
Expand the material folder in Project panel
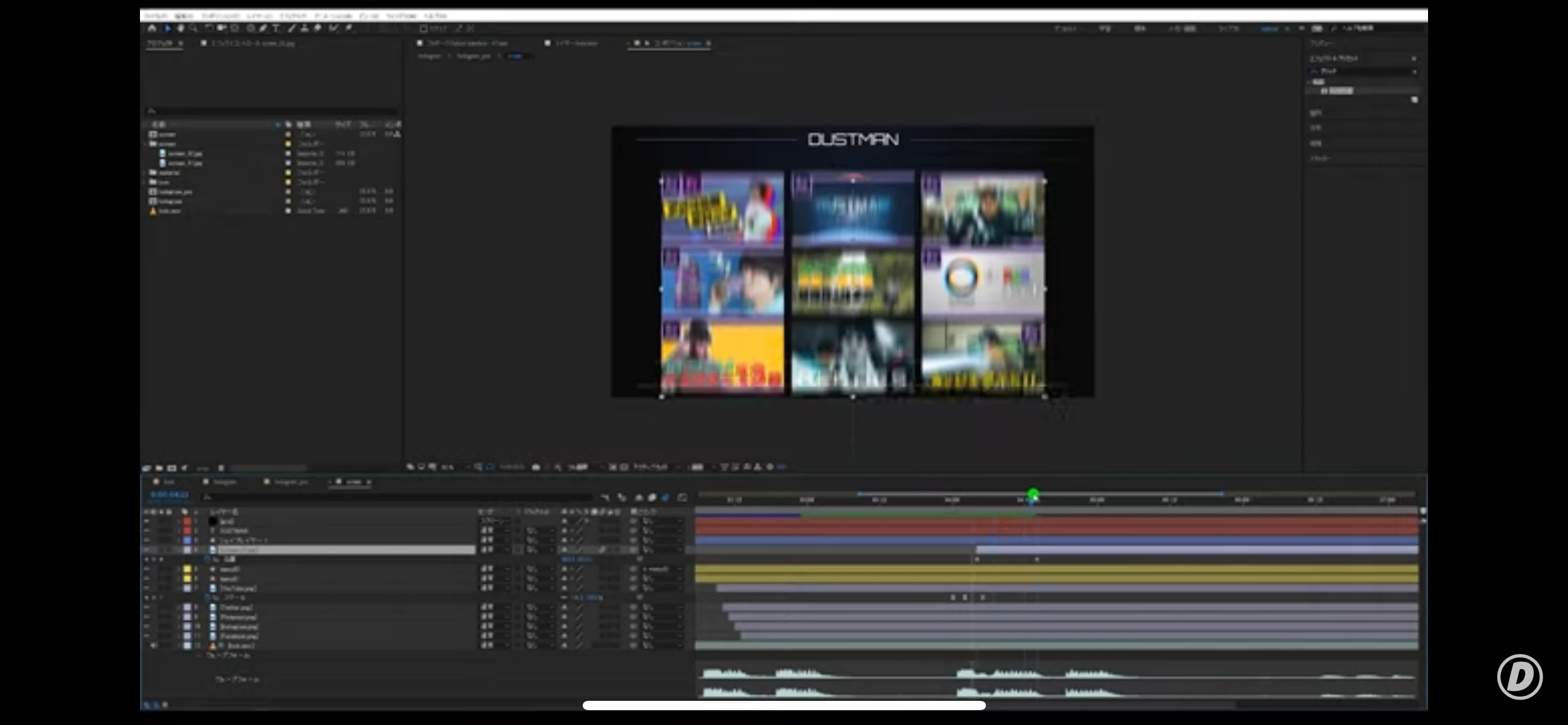pyautogui.click(x=146, y=173)
